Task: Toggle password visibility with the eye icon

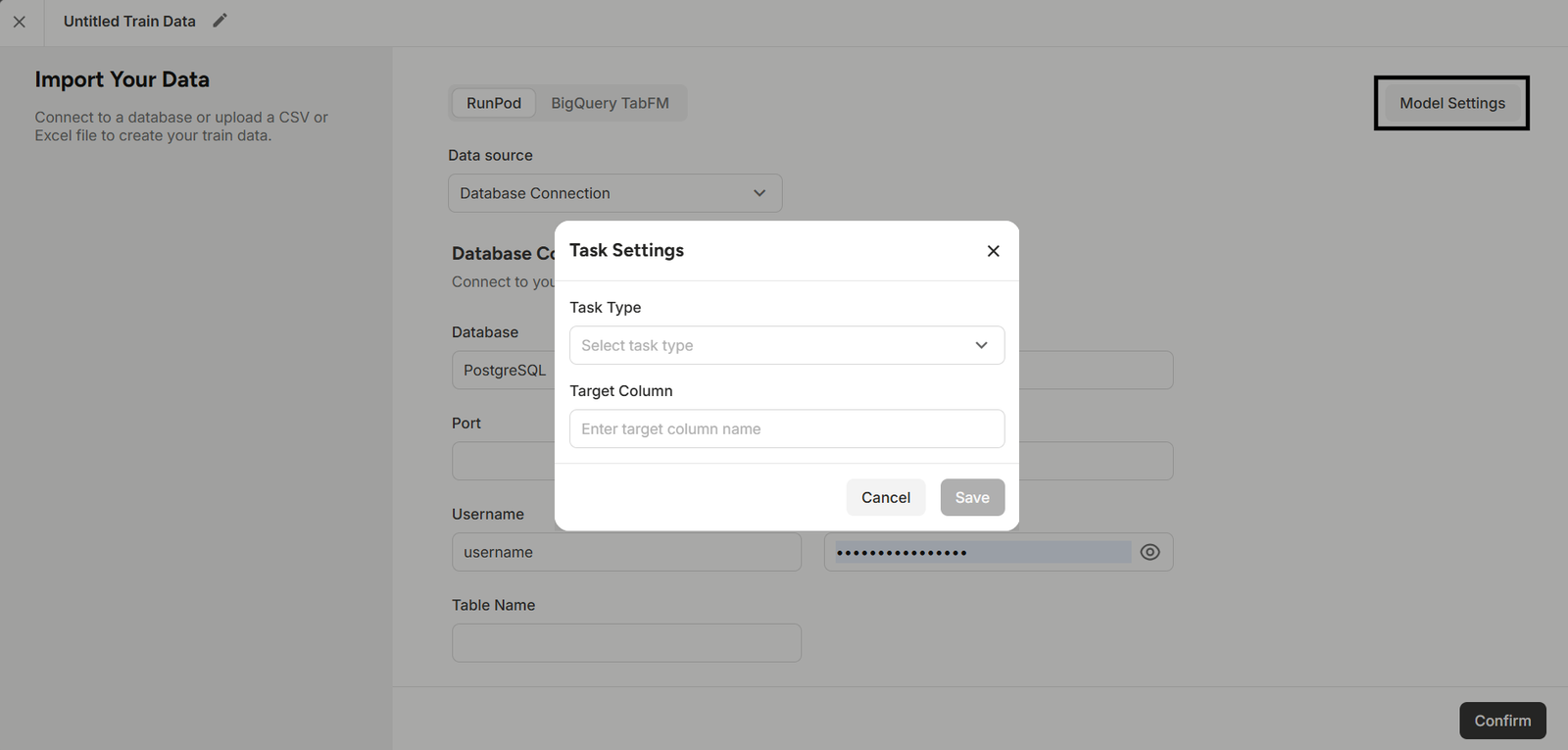Action: pos(1151,552)
